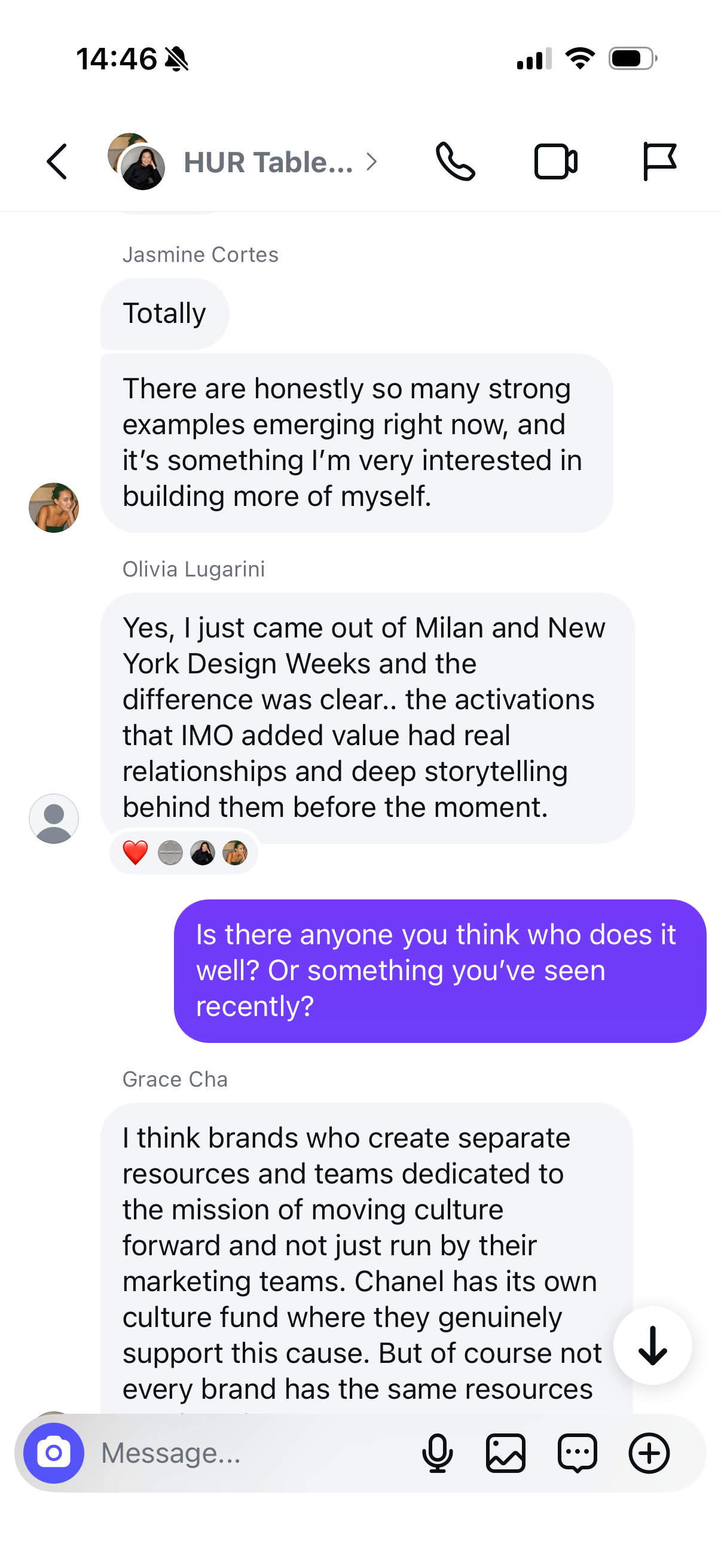Tap the flag icon in header

tap(659, 162)
